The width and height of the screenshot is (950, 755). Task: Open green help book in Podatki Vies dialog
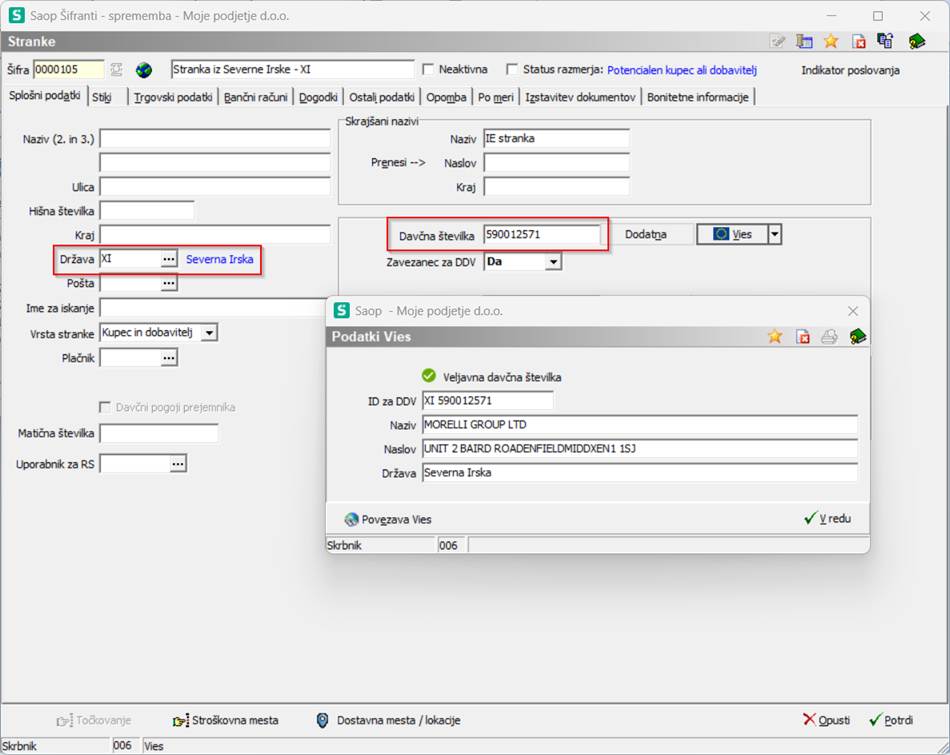[857, 336]
